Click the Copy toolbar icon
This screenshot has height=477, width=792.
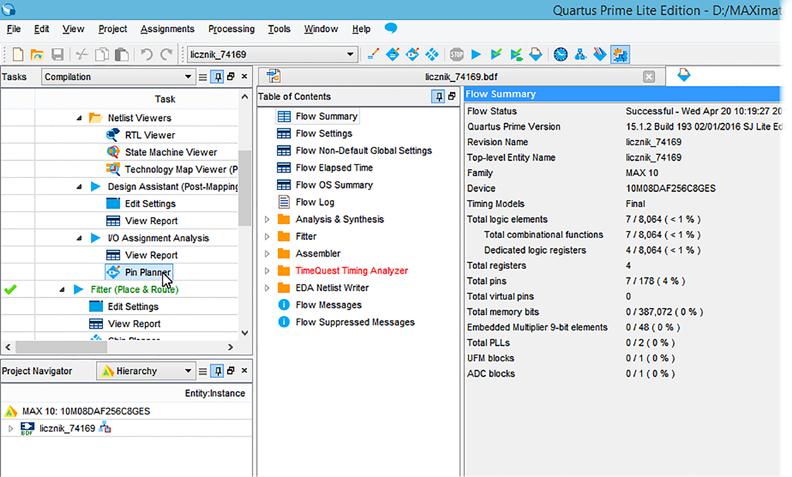(102, 54)
